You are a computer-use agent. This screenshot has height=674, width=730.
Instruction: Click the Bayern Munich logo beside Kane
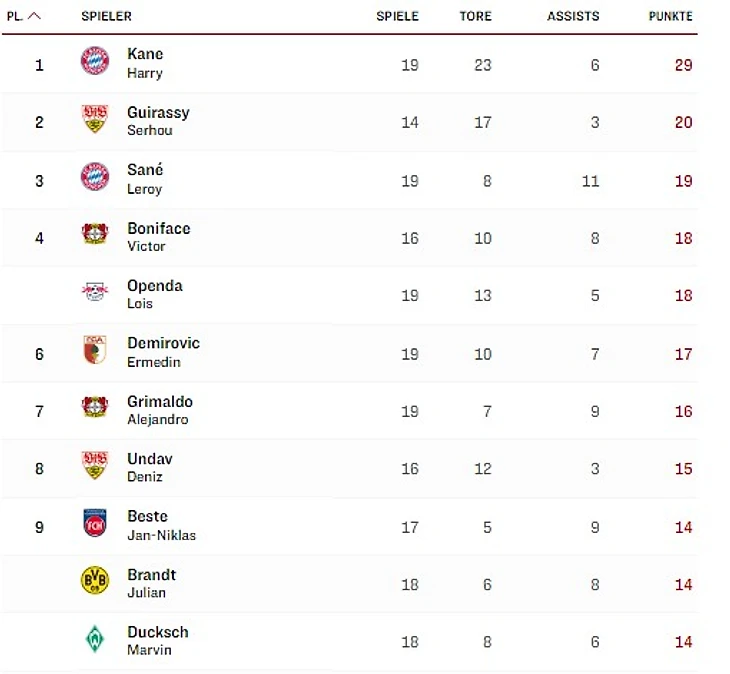[95, 61]
